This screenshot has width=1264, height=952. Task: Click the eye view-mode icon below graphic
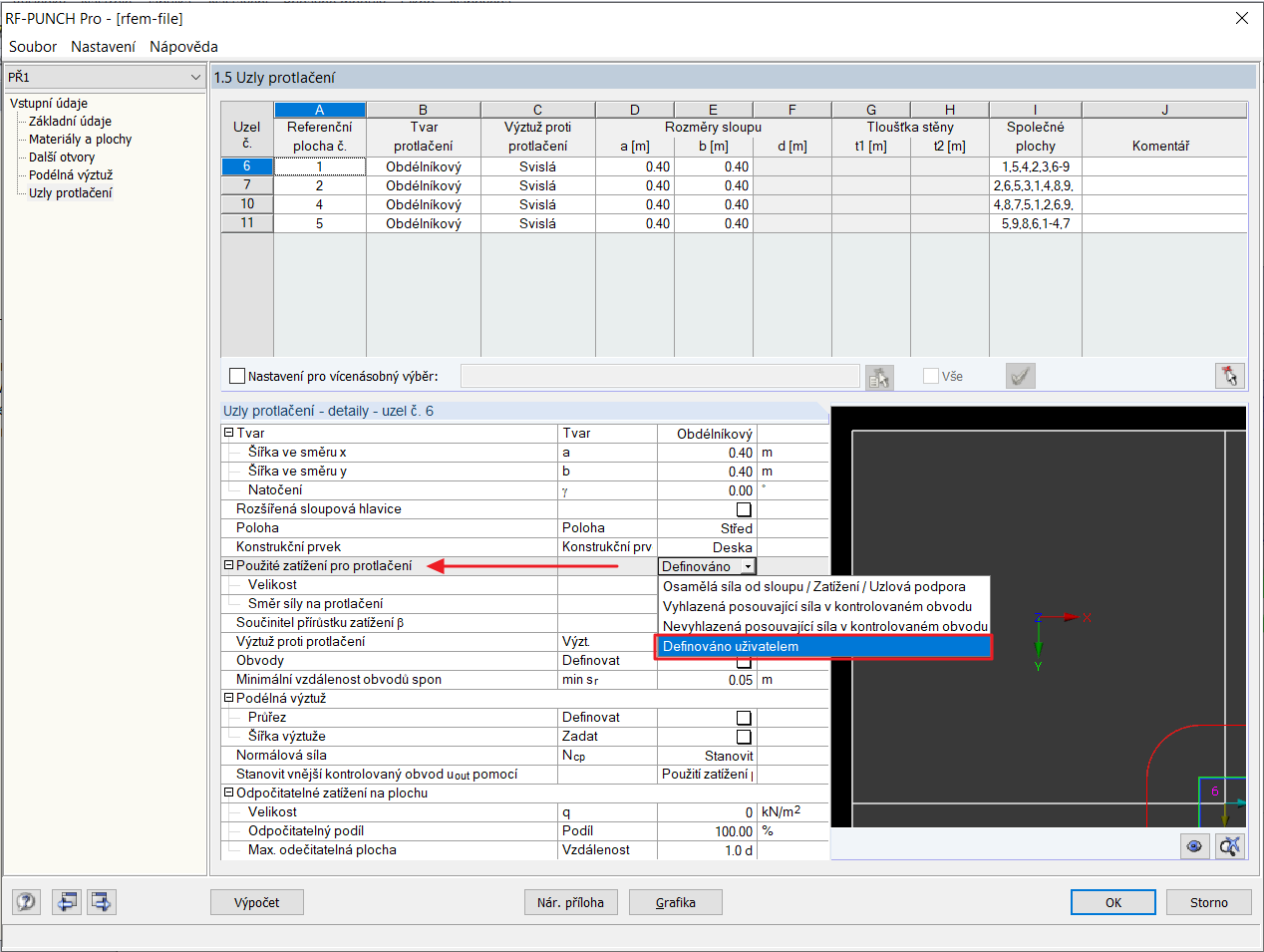(x=1194, y=846)
